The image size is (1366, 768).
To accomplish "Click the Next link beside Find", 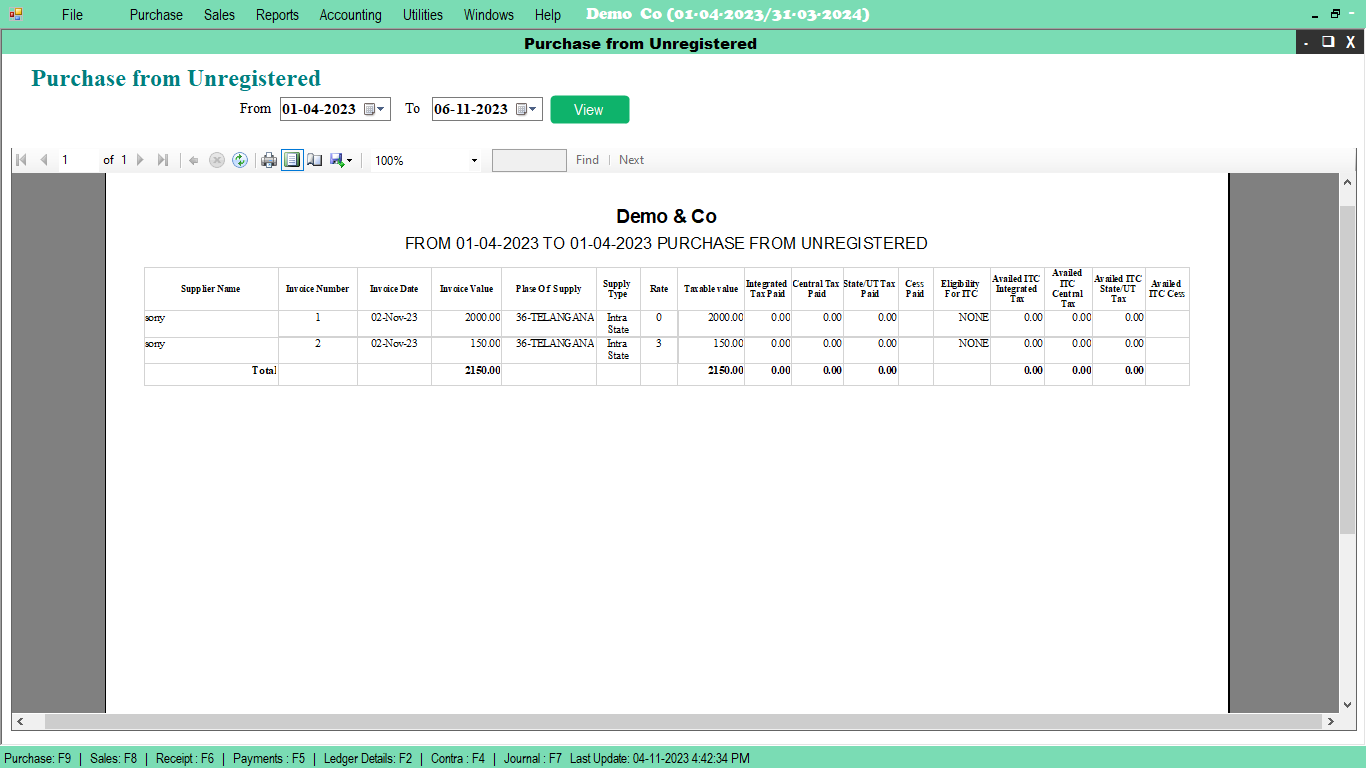I will click(631, 160).
